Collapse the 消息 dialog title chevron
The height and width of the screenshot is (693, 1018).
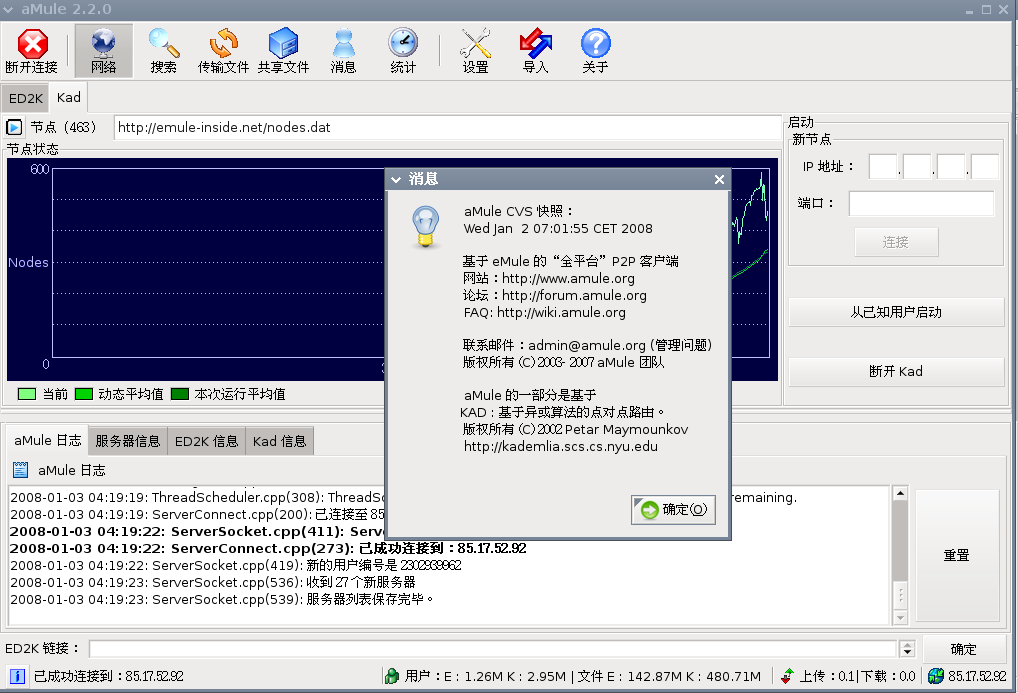pyautogui.click(x=396, y=179)
